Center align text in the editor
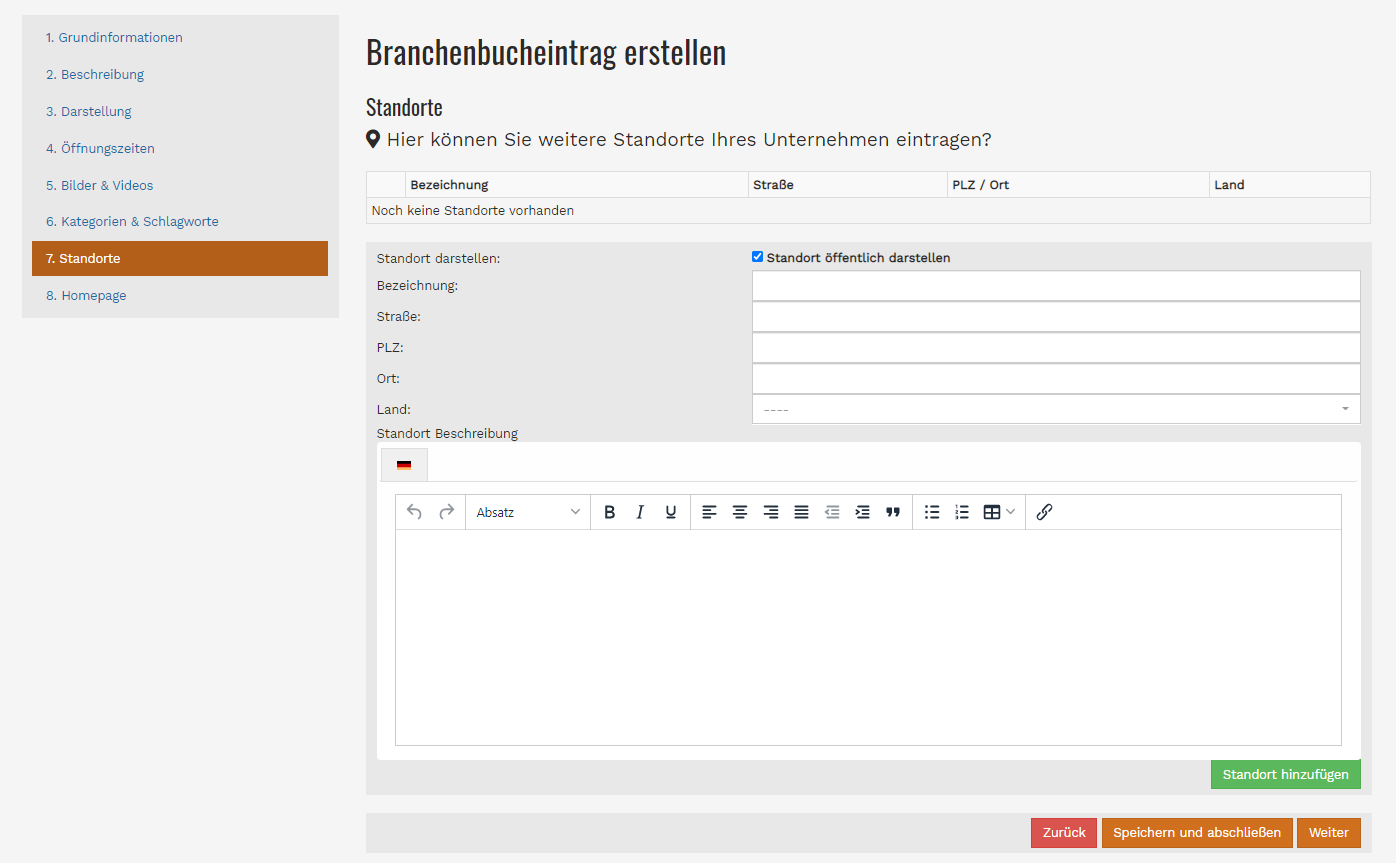 tap(740, 512)
